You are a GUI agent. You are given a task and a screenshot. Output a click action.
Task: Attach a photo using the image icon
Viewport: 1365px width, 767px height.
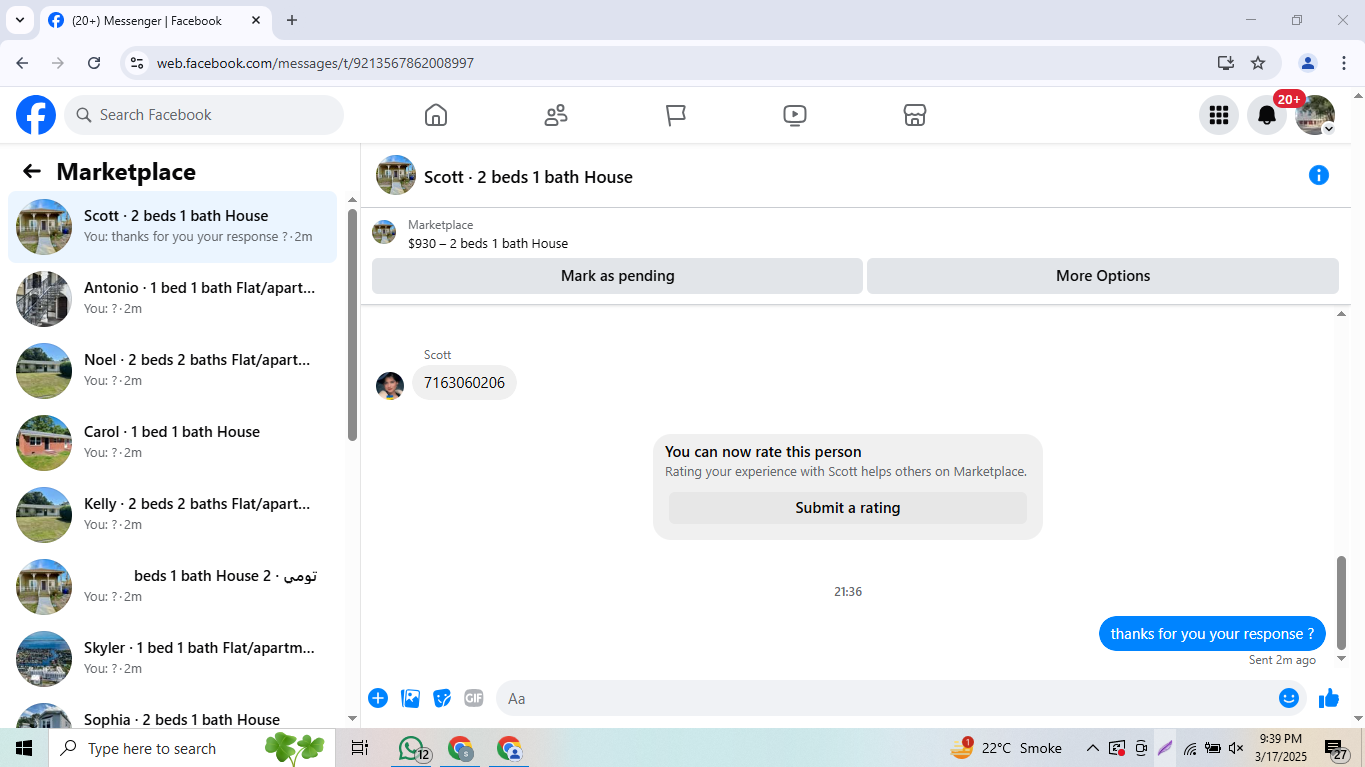tap(410, 698)
